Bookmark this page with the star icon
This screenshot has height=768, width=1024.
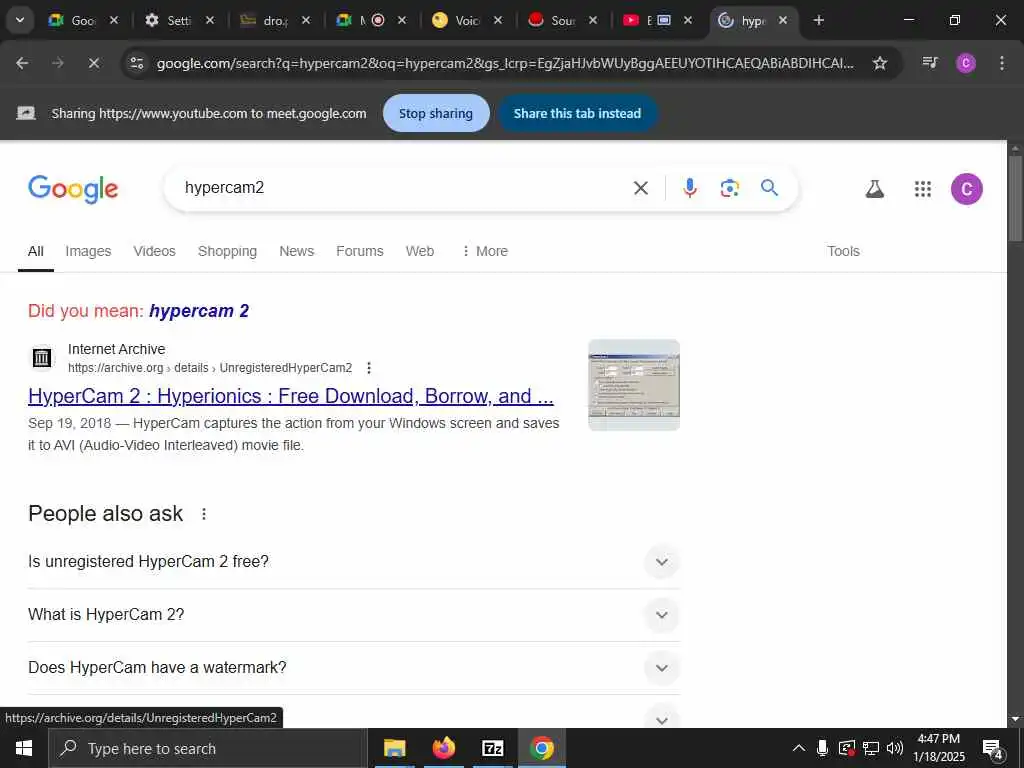pyautogui.click(x=880, y=63)
